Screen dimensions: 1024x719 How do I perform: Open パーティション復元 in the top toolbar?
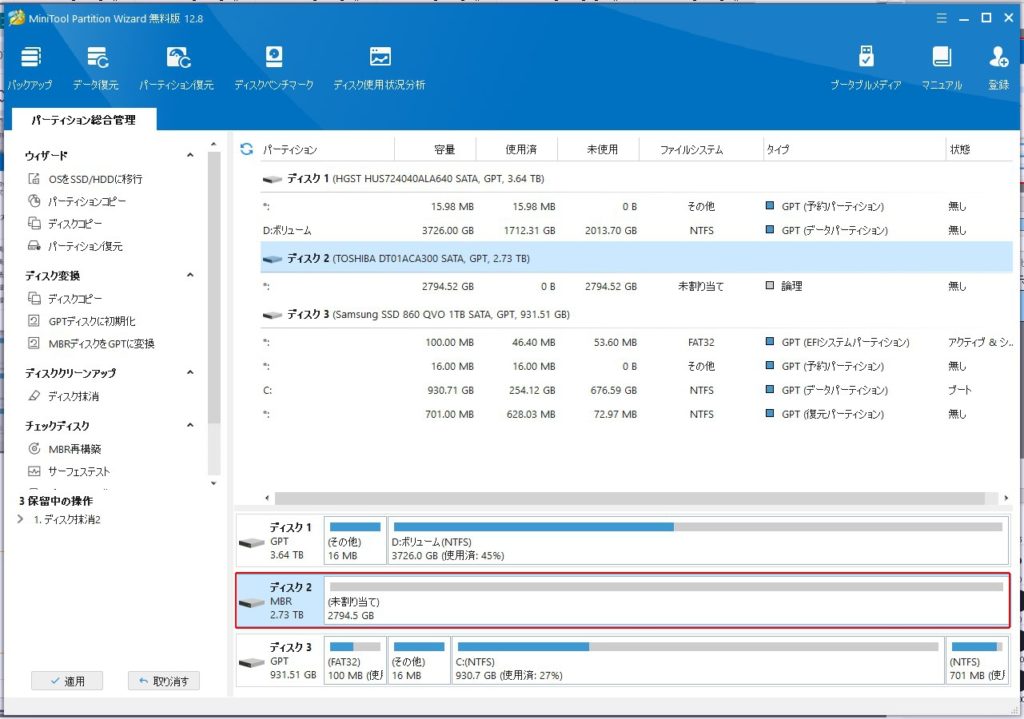[x=177, y=66]
